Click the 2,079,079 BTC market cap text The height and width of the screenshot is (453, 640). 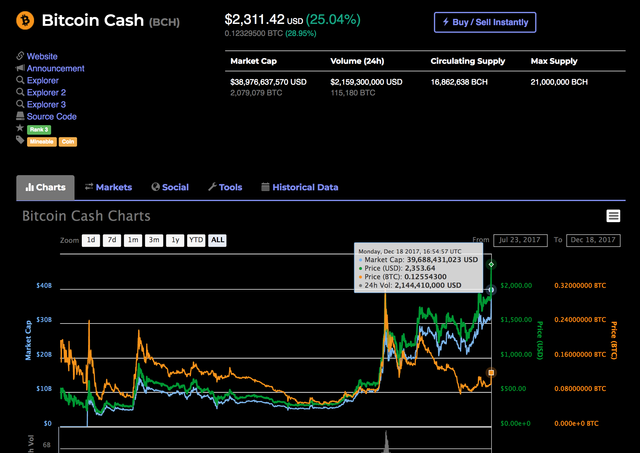click(256, 93)
